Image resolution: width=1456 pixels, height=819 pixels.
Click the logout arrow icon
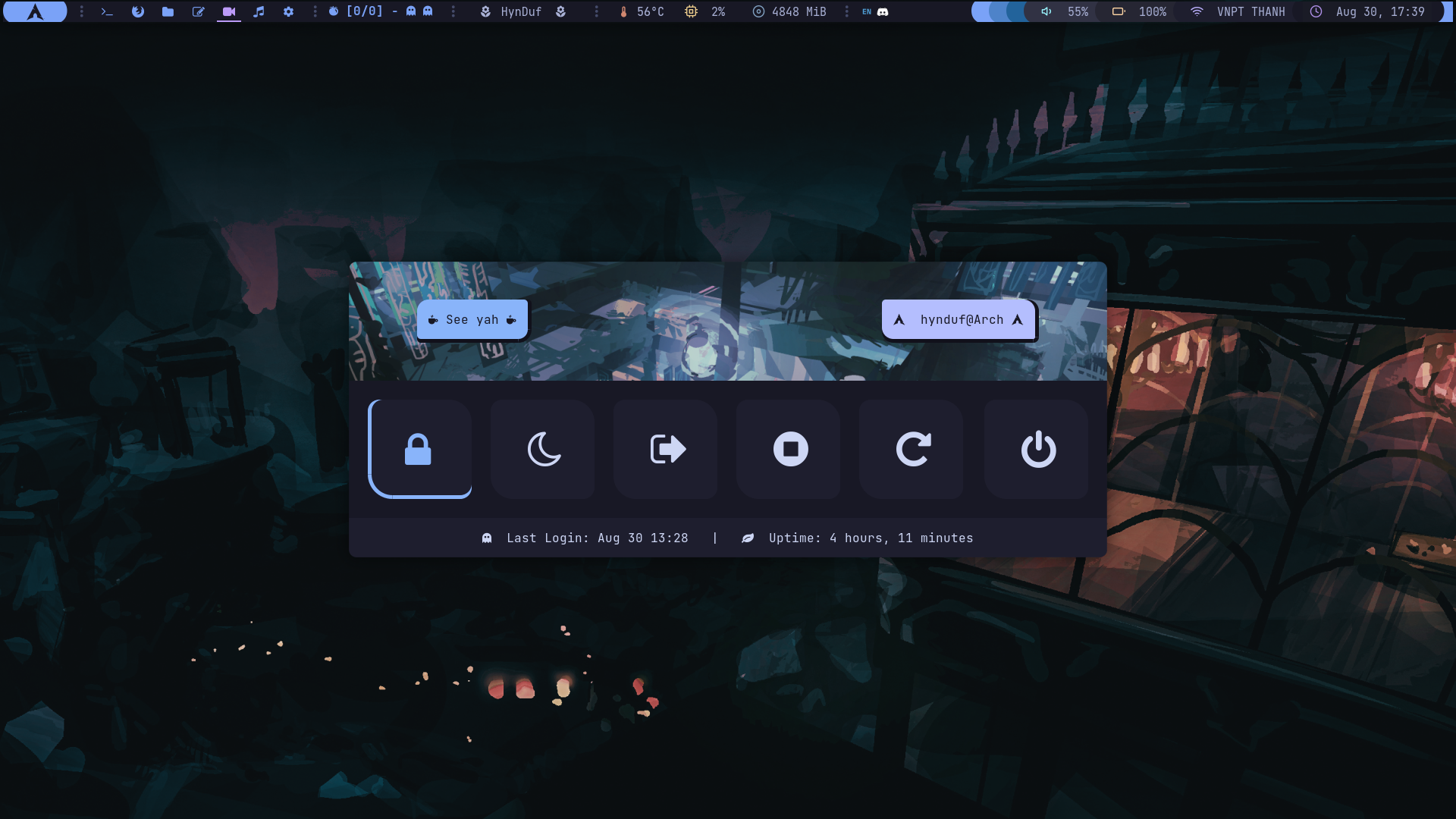667,449
